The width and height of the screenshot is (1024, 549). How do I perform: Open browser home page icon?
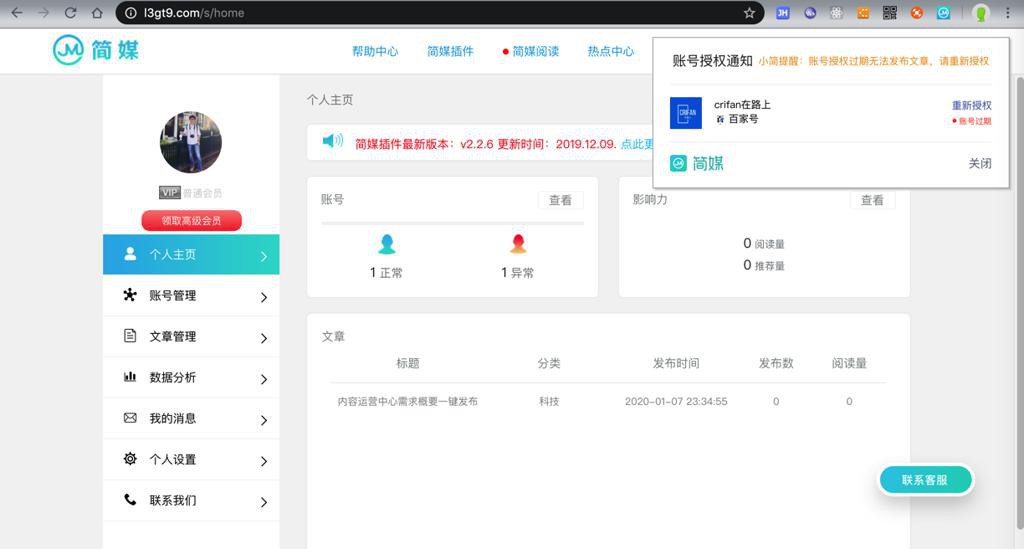tap(97, 12)
